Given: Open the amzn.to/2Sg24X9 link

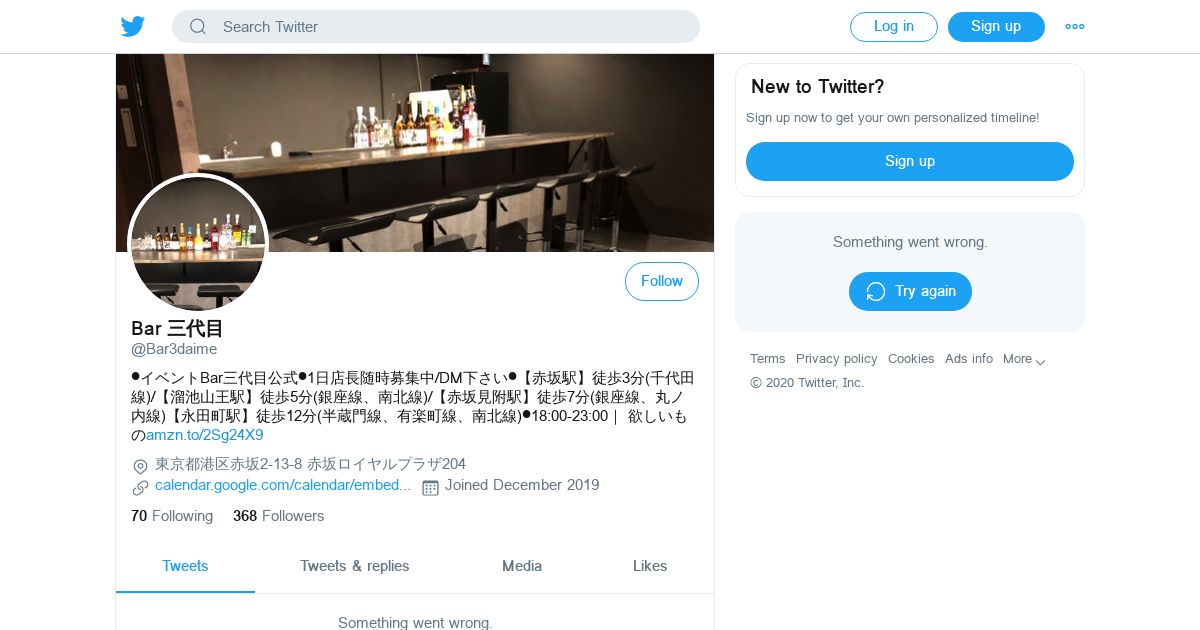Looking at the screenshot, I should pos(205,435).
